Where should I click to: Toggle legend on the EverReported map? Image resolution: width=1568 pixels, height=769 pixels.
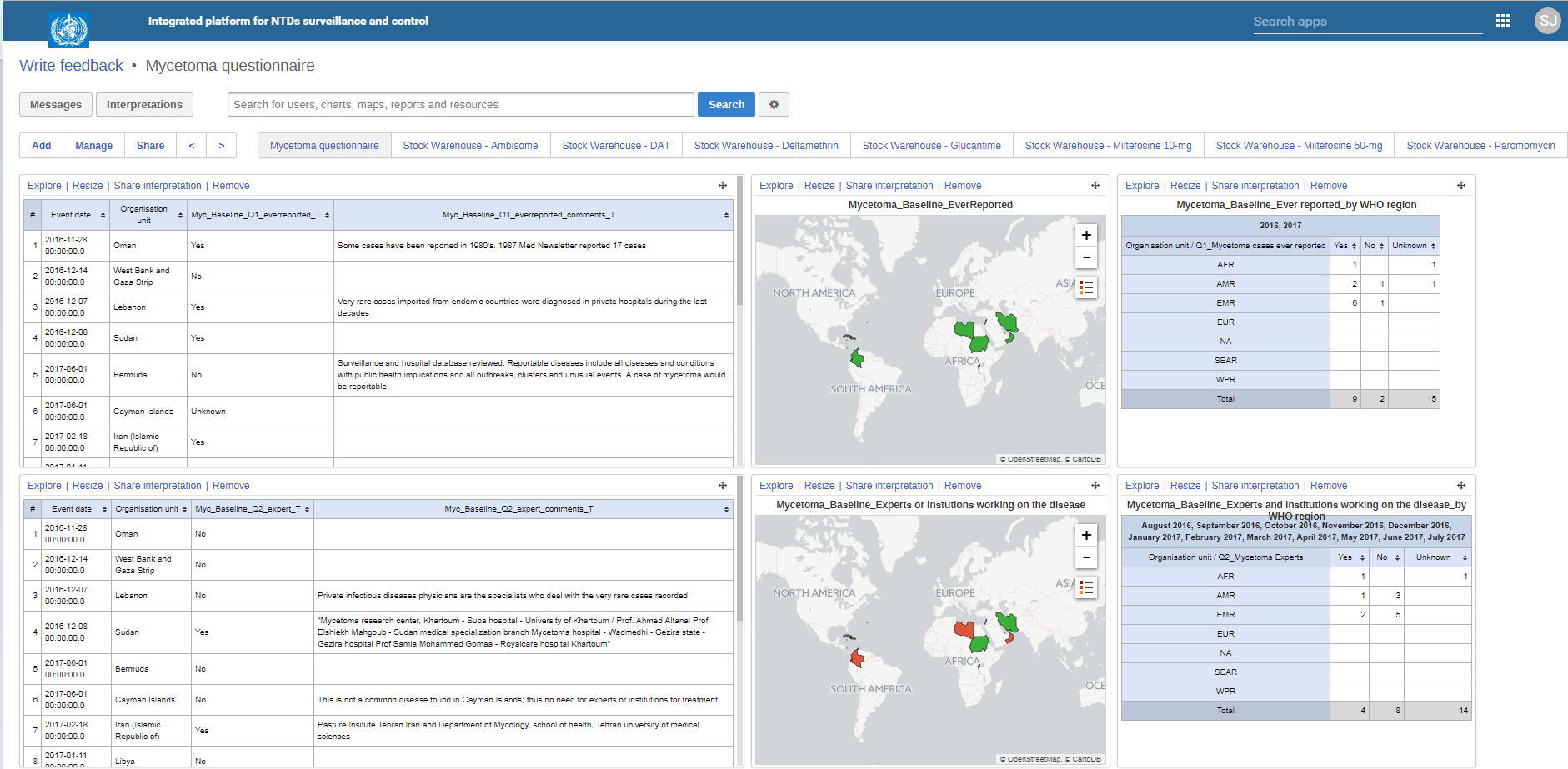point(1085,287)
